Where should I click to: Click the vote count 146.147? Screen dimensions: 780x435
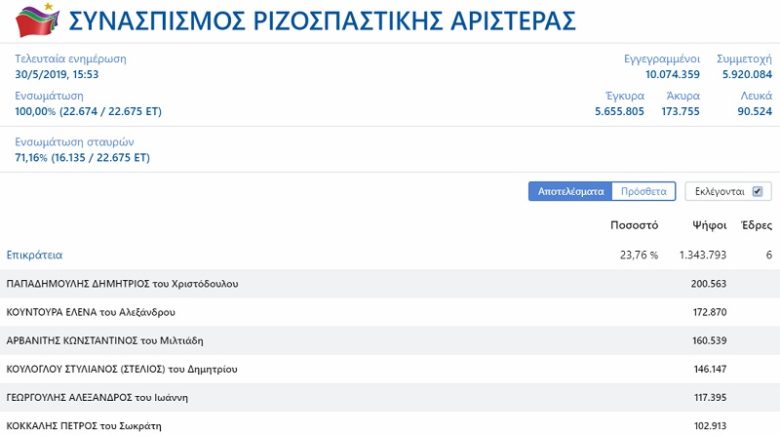(710, 369)
